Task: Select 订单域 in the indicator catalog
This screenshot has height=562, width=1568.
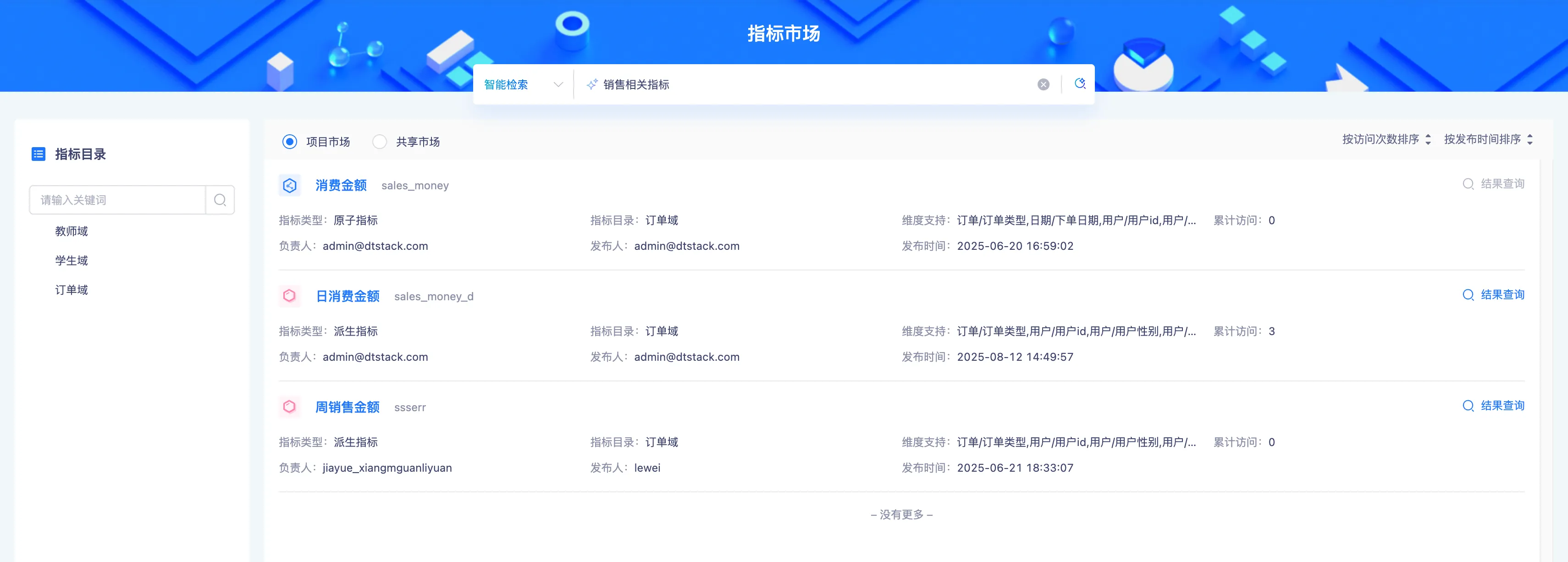Action: pyautogui.click(x=71, y=290)
